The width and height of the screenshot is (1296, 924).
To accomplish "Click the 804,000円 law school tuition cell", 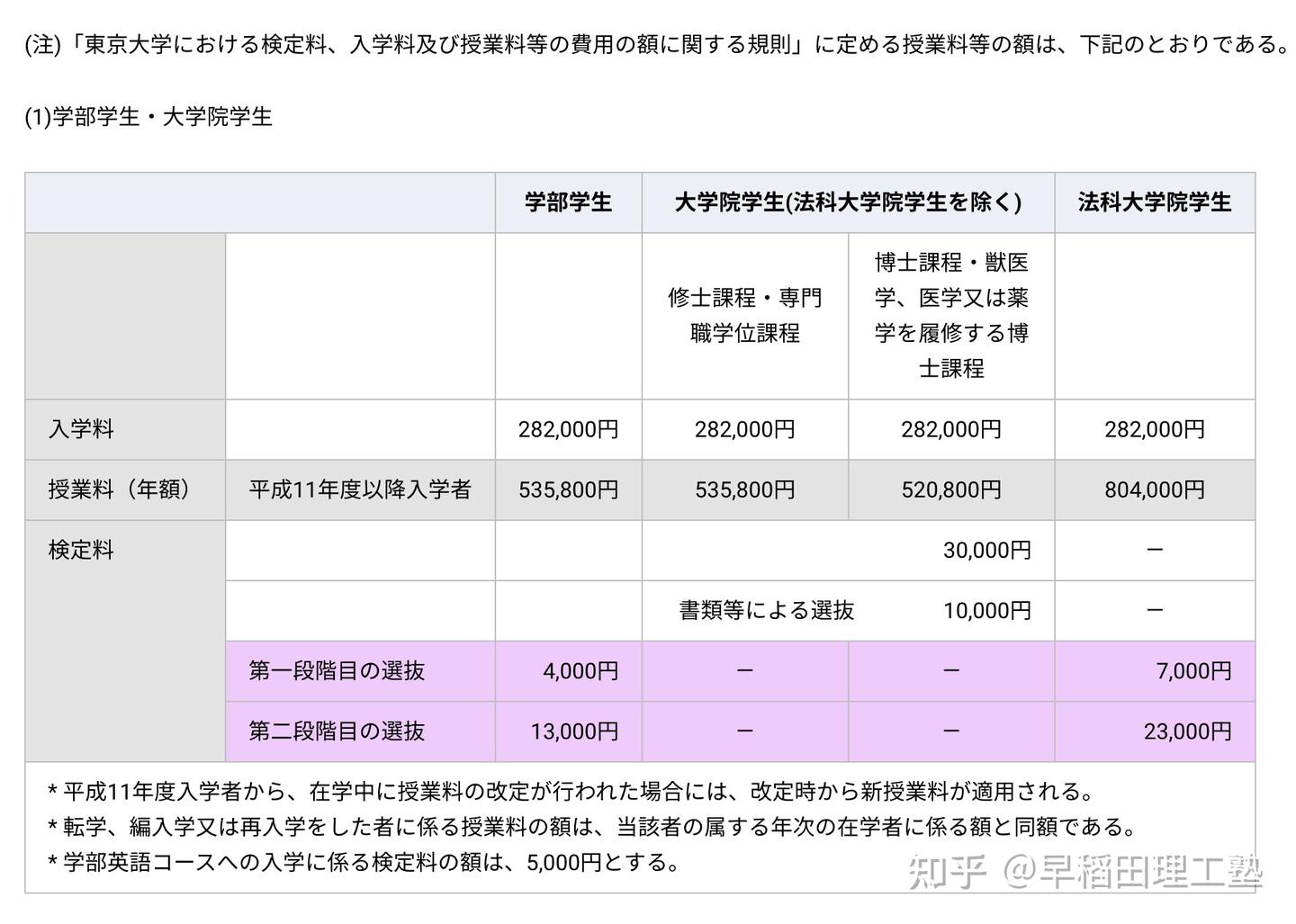I will coord(1155,490).
